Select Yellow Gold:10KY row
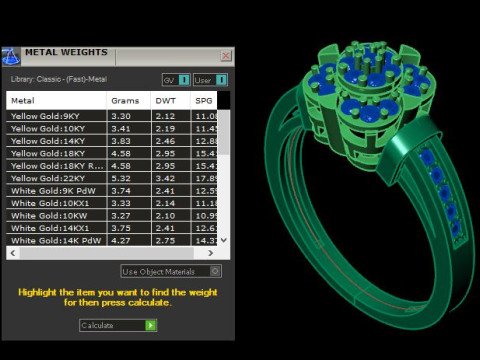The width and height of the screenshot is (480, 360). (112, 128)
